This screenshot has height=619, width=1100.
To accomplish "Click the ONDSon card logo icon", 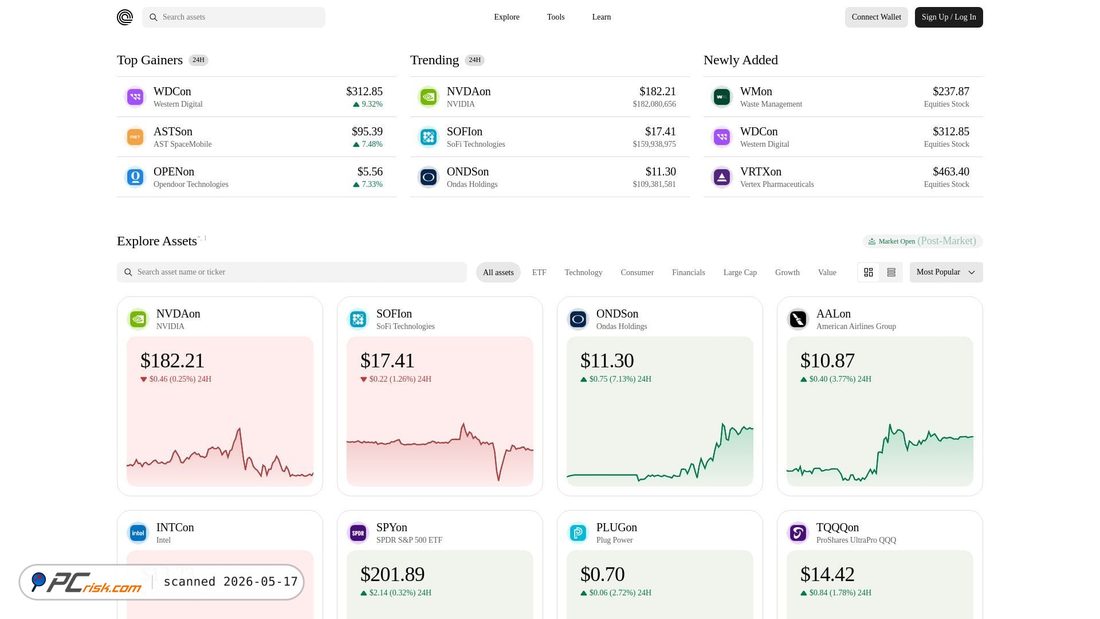I will [x=578, y=319].
